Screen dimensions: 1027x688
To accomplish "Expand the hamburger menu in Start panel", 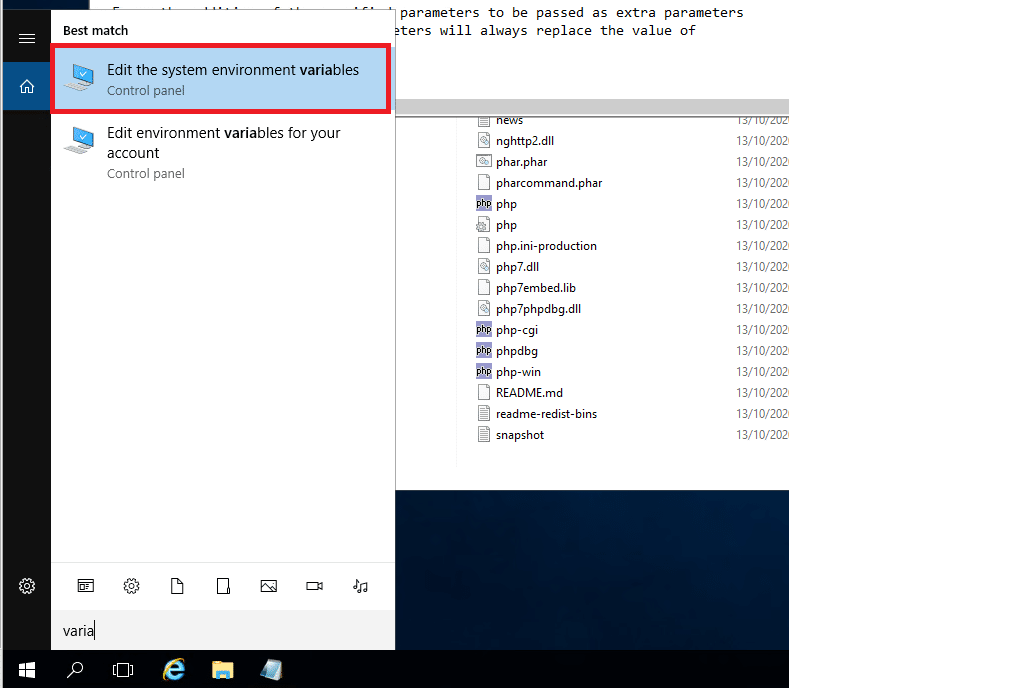I will pyautogui.click(x=27, y=39).
